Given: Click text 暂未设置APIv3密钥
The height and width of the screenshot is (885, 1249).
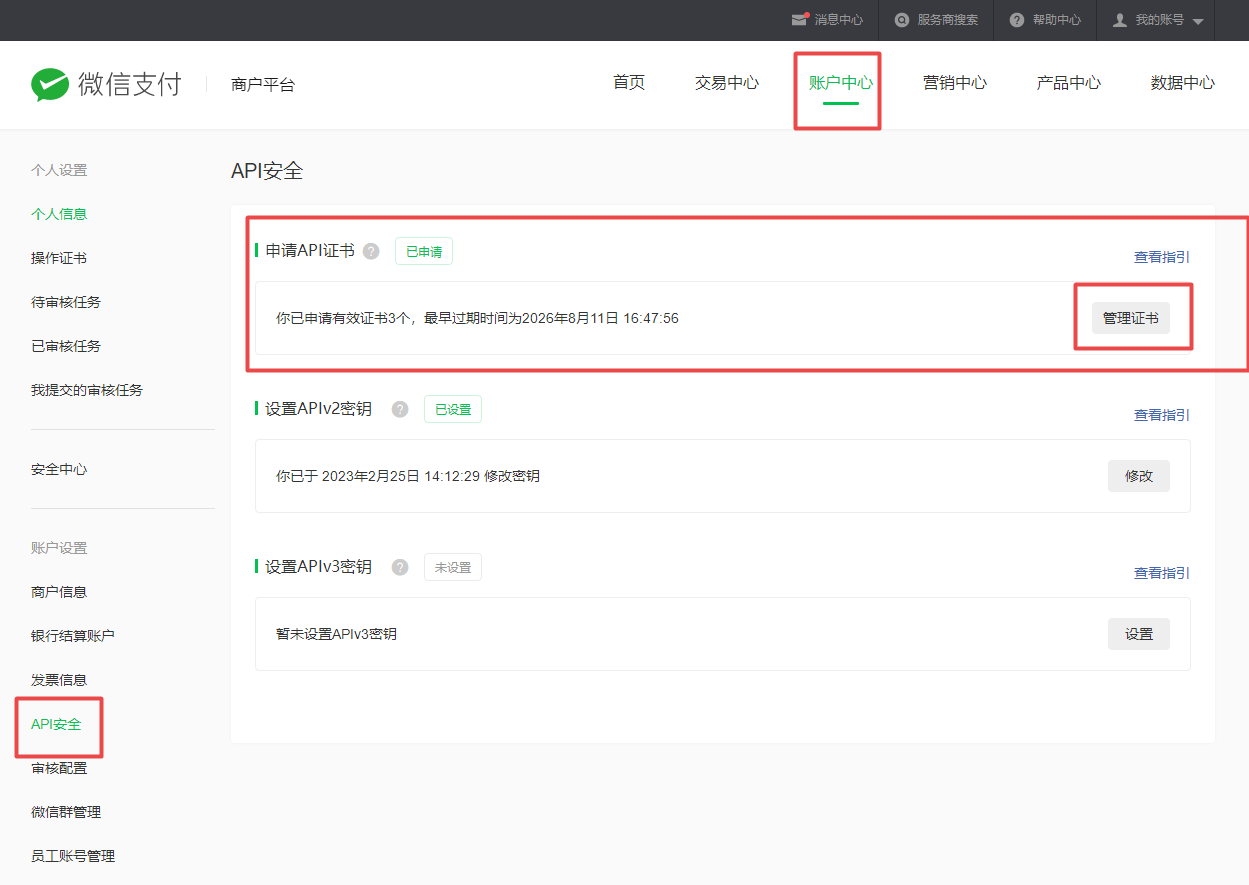Looking at the screenshot, I should (337, 634).
